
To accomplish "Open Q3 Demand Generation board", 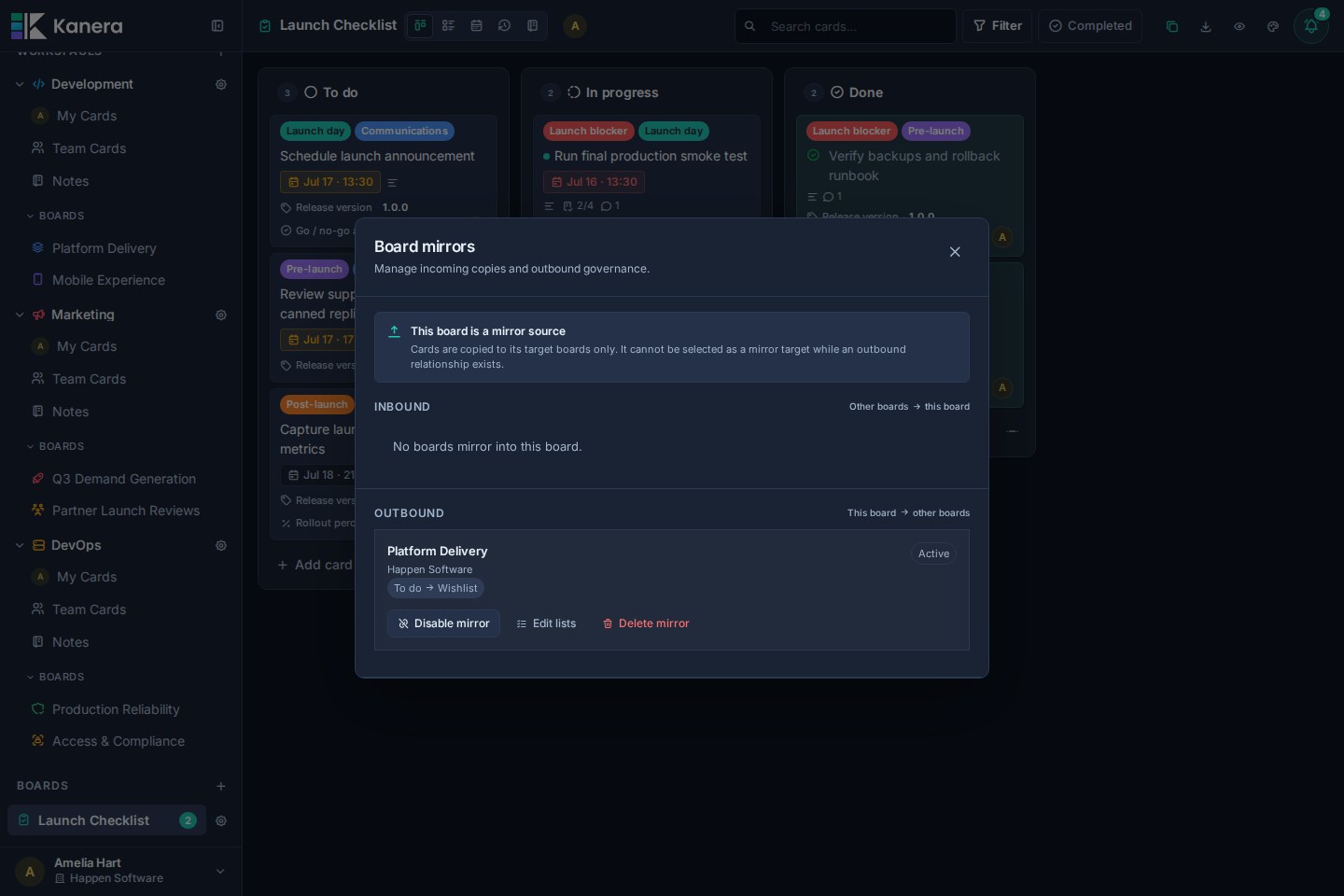I will point(123,479).
